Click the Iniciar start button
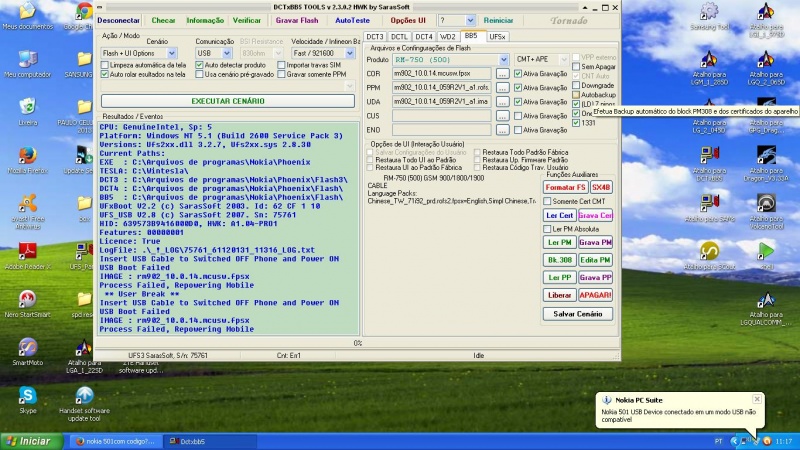Screen dimensions: 800x450 tap(32, 441)
